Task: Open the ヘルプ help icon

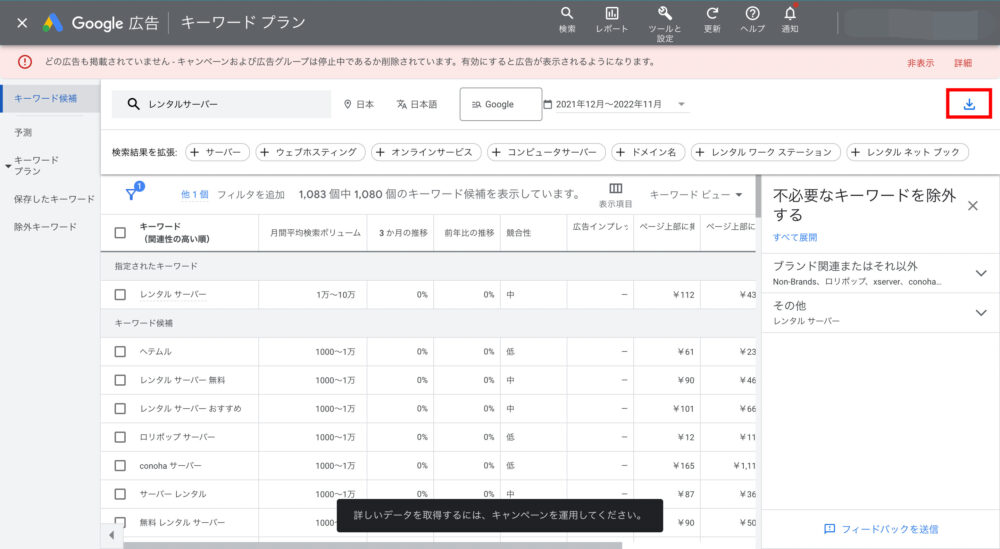Action: point(752,13)
